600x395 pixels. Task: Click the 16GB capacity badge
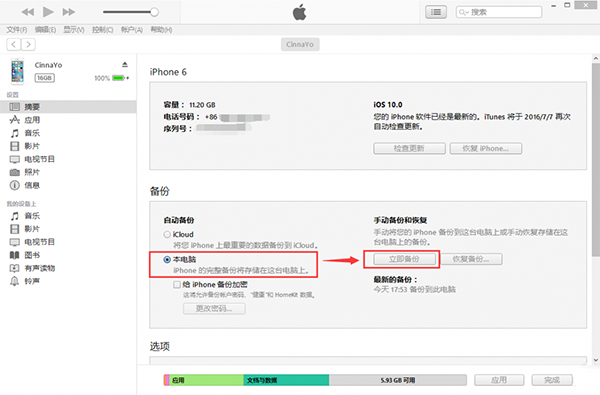[x=45, y=78]
